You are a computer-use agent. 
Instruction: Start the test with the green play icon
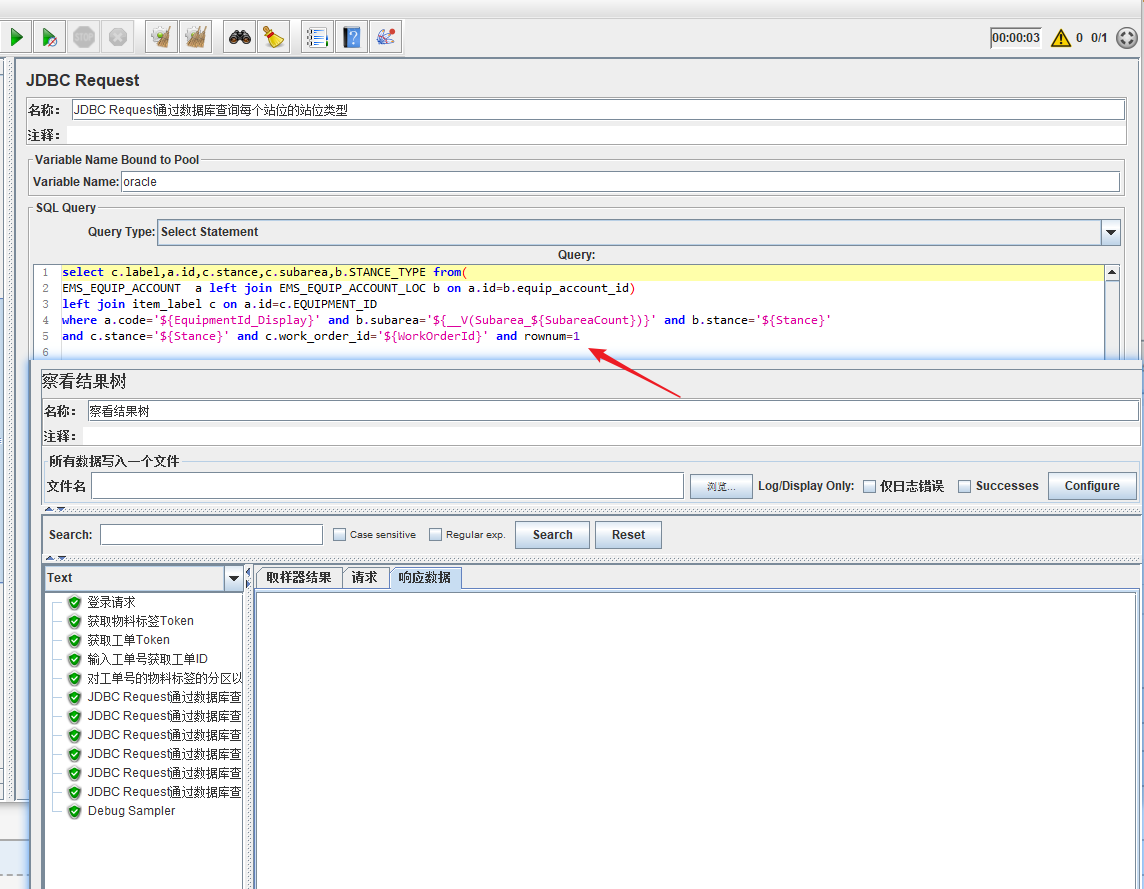(16, 36)
